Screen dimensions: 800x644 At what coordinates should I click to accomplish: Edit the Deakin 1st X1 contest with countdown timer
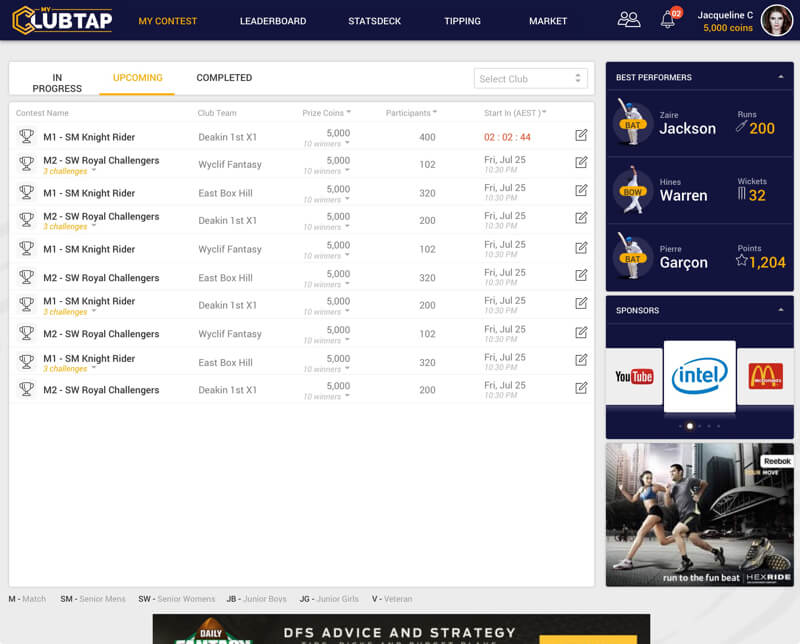[x=581, y=135]
